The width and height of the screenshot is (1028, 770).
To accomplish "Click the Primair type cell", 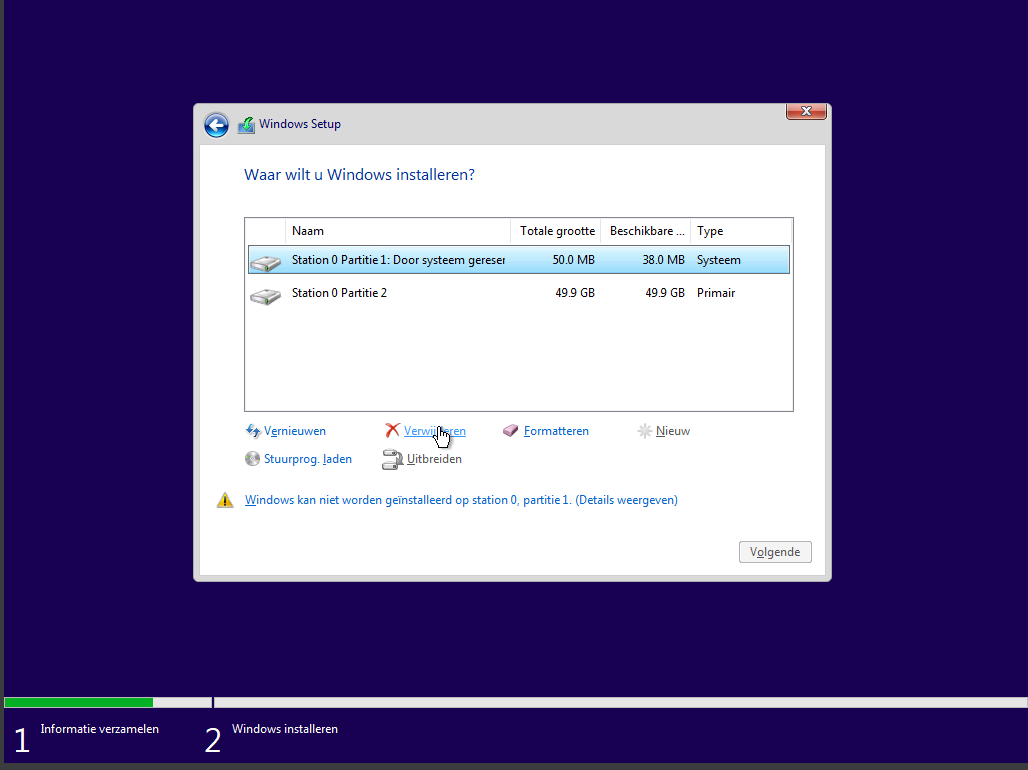I will point(716,293).
